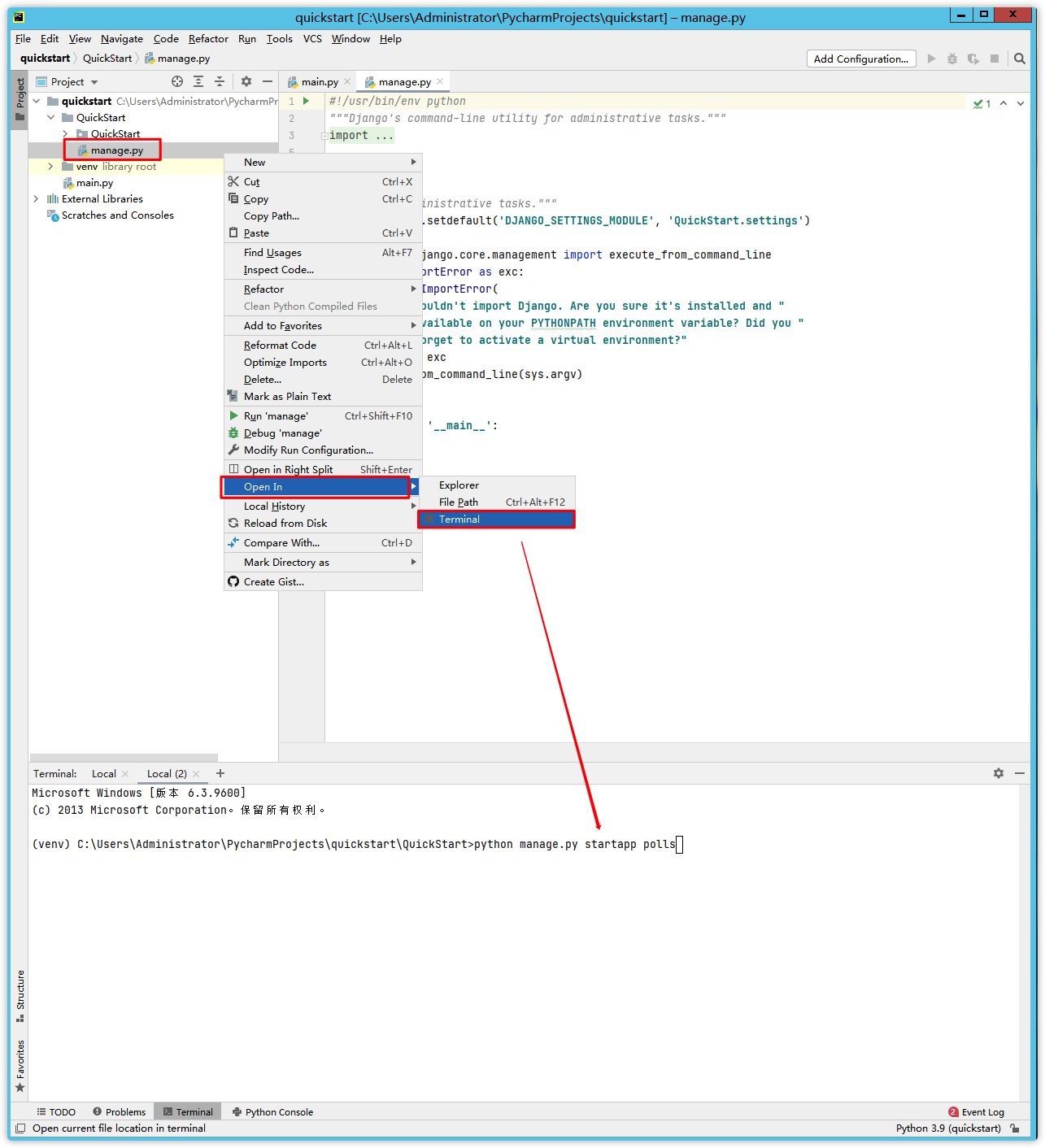
Task: Go to next highlighted error arrow
Action: click(1021, 103)
